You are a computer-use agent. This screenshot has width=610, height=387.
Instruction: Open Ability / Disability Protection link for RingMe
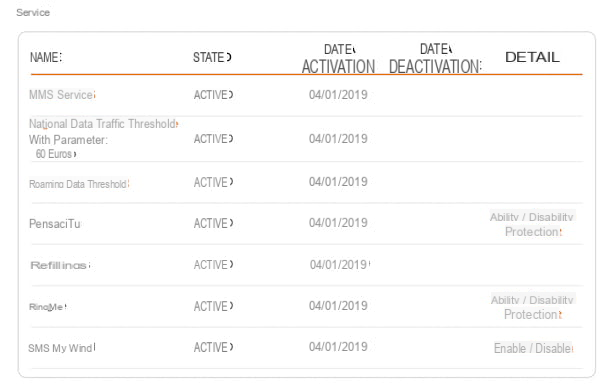pyautogui.click(x=533, y=307)
